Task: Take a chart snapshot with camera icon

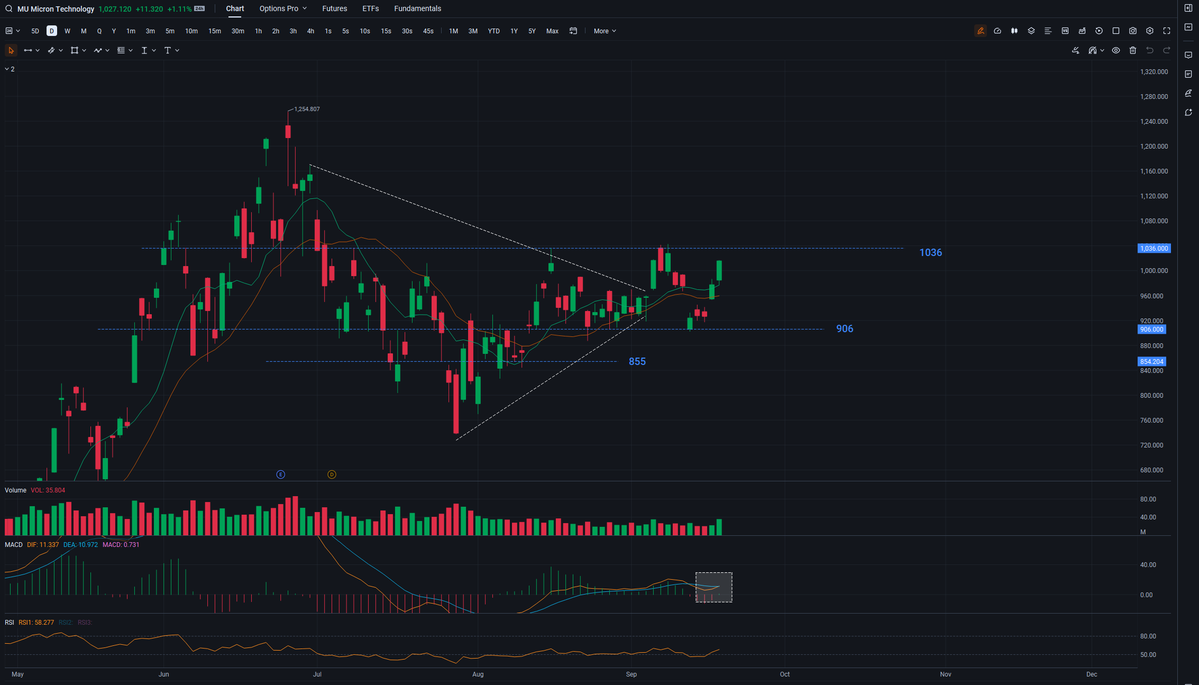Action: pyautogui.click(x=1132, y=31)
